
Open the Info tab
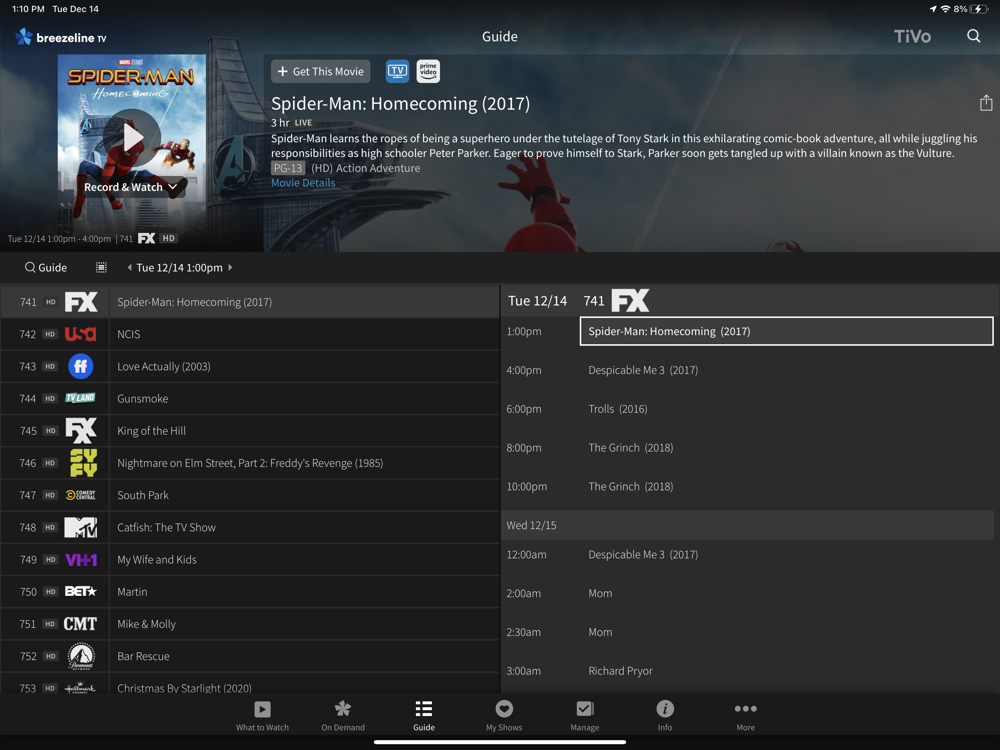pos(665,716)
